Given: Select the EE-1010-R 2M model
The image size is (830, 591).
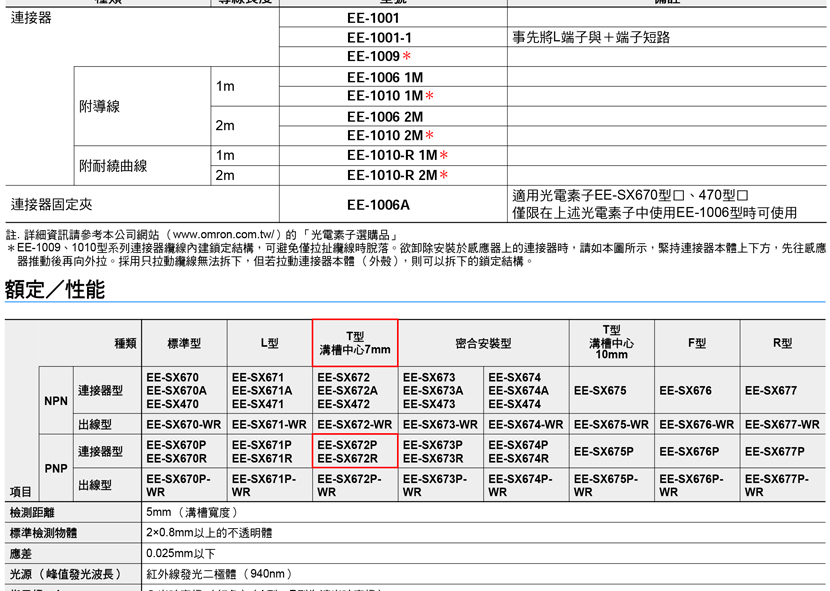Looking at the screenshot, I should pos(392,175).
